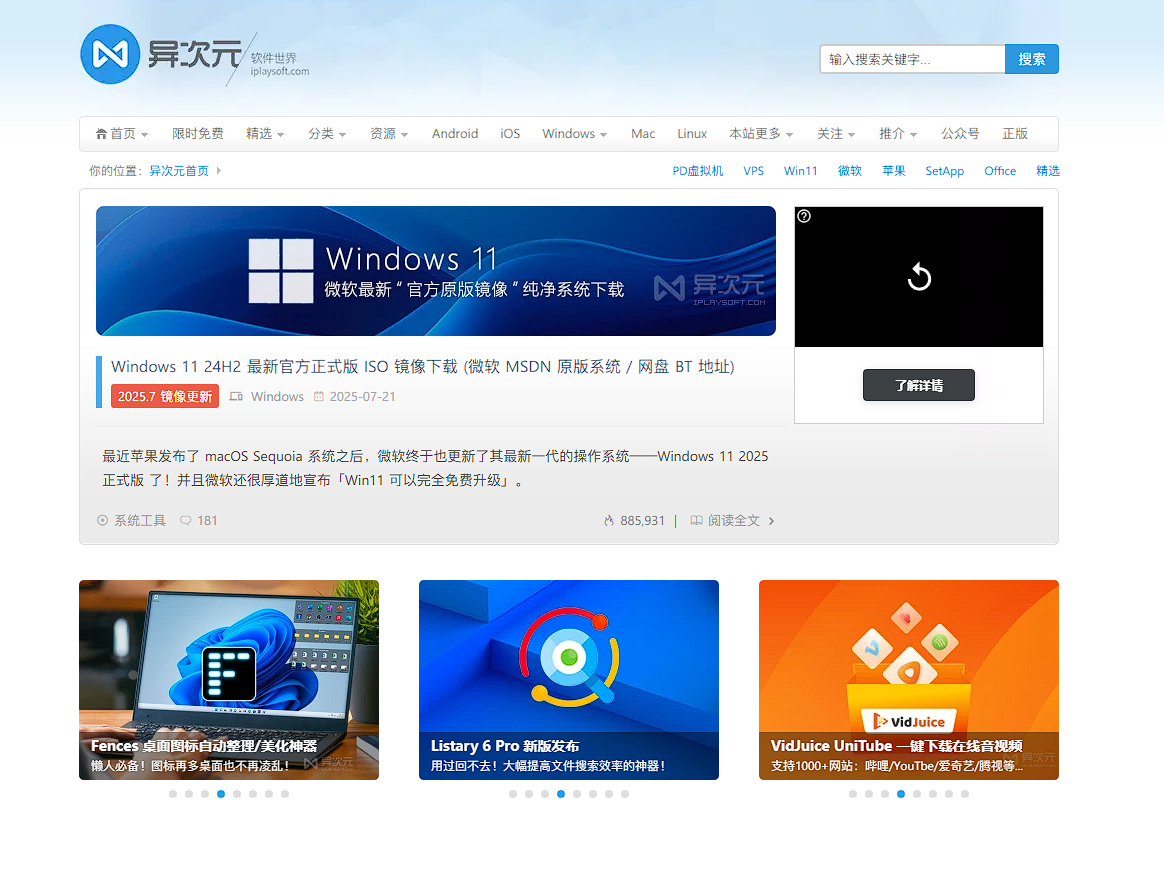Click the flame views icon beside 885,931
The width and height of the screenshot is (1164, 875).
click(x=609, y=520)
